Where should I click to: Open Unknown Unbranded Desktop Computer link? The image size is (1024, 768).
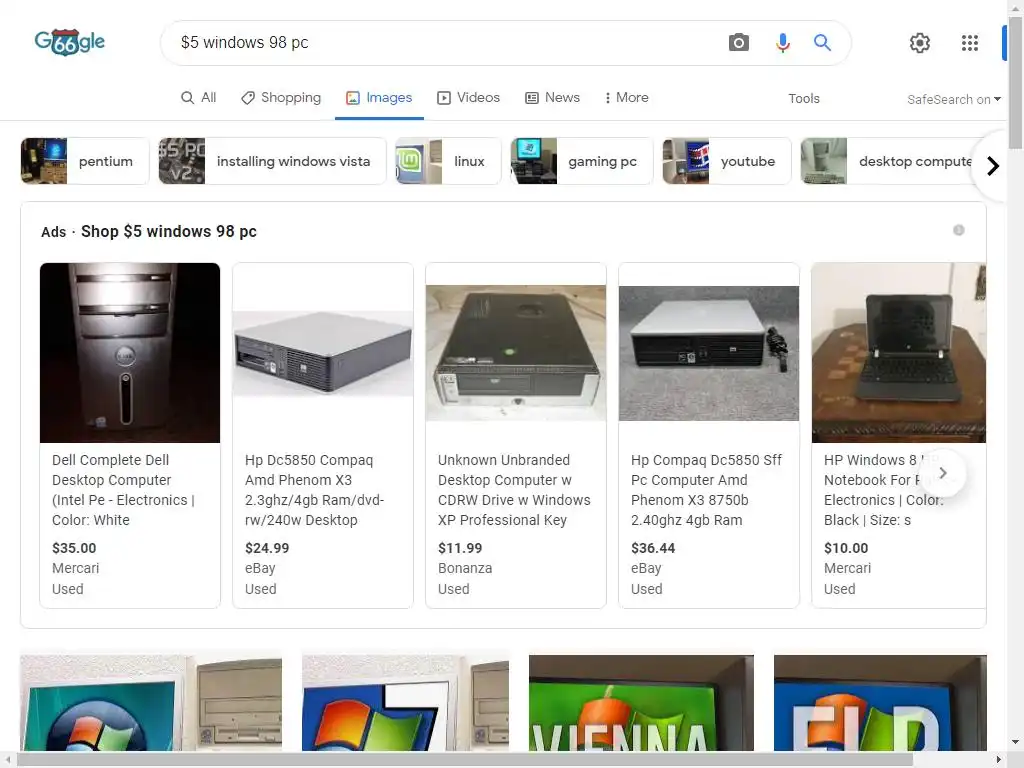point(514,490)
